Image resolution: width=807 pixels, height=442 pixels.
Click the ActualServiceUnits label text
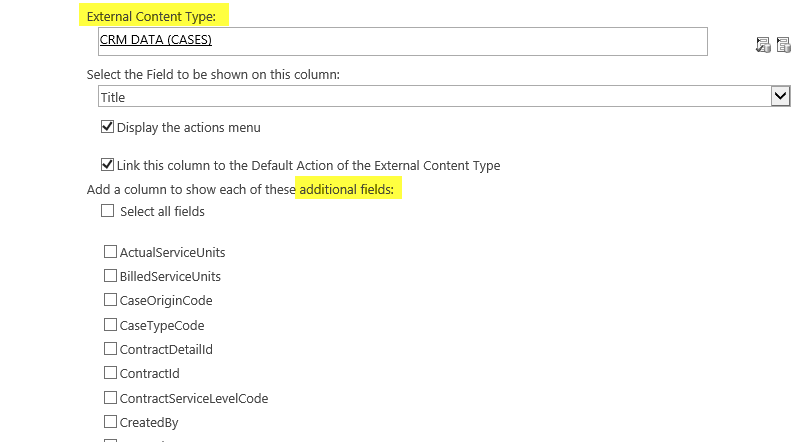pyautogui.click(x=172, y=253)
